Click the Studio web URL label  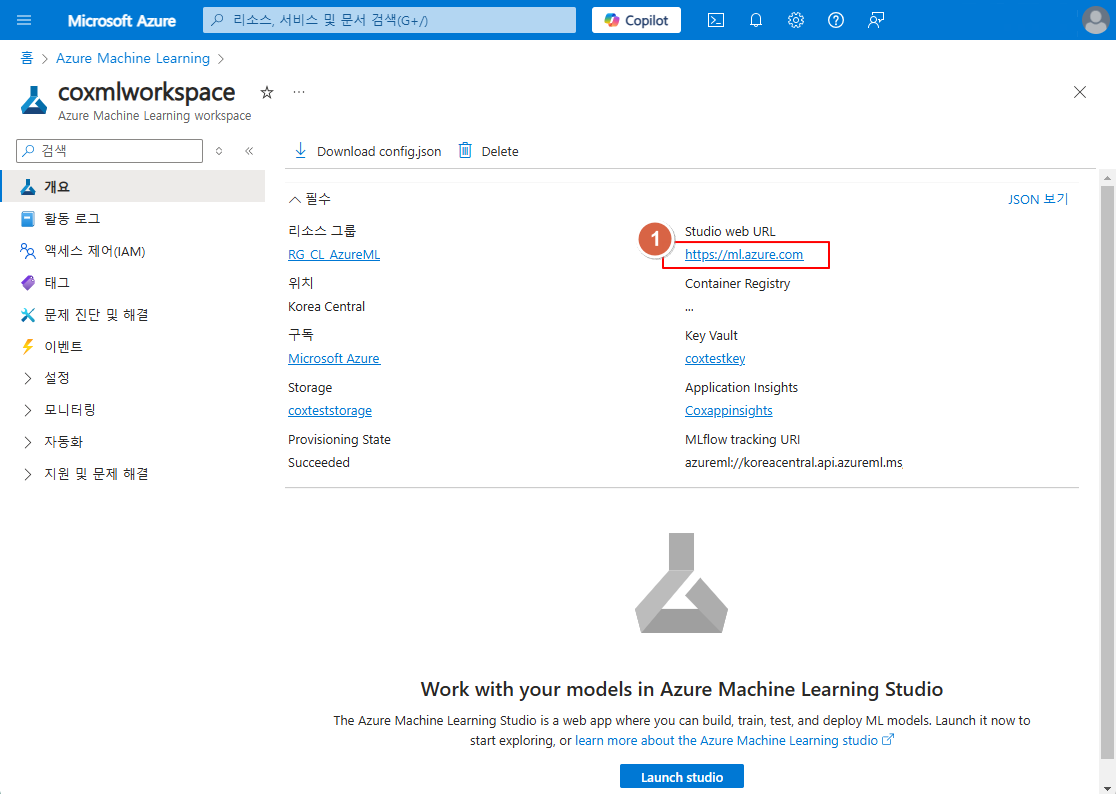pos(730,231)
